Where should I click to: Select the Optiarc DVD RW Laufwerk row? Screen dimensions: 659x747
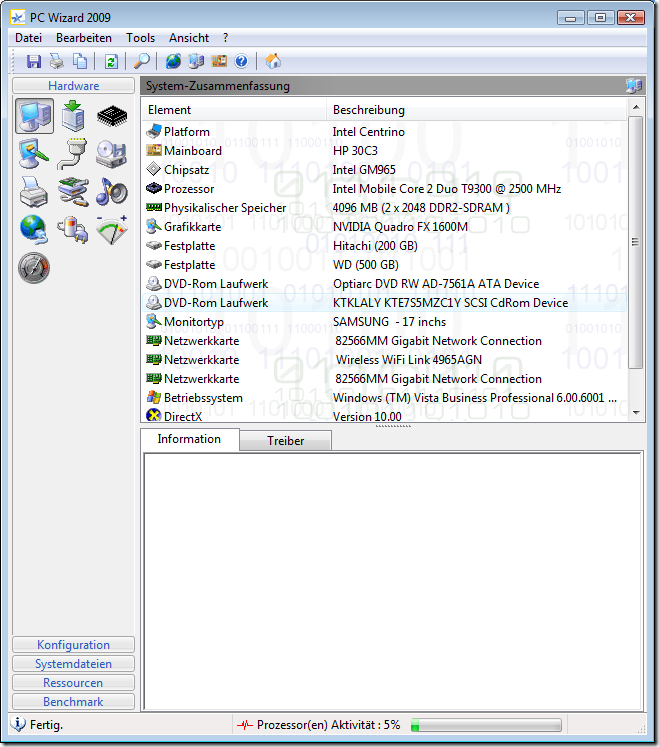(384, 284)
